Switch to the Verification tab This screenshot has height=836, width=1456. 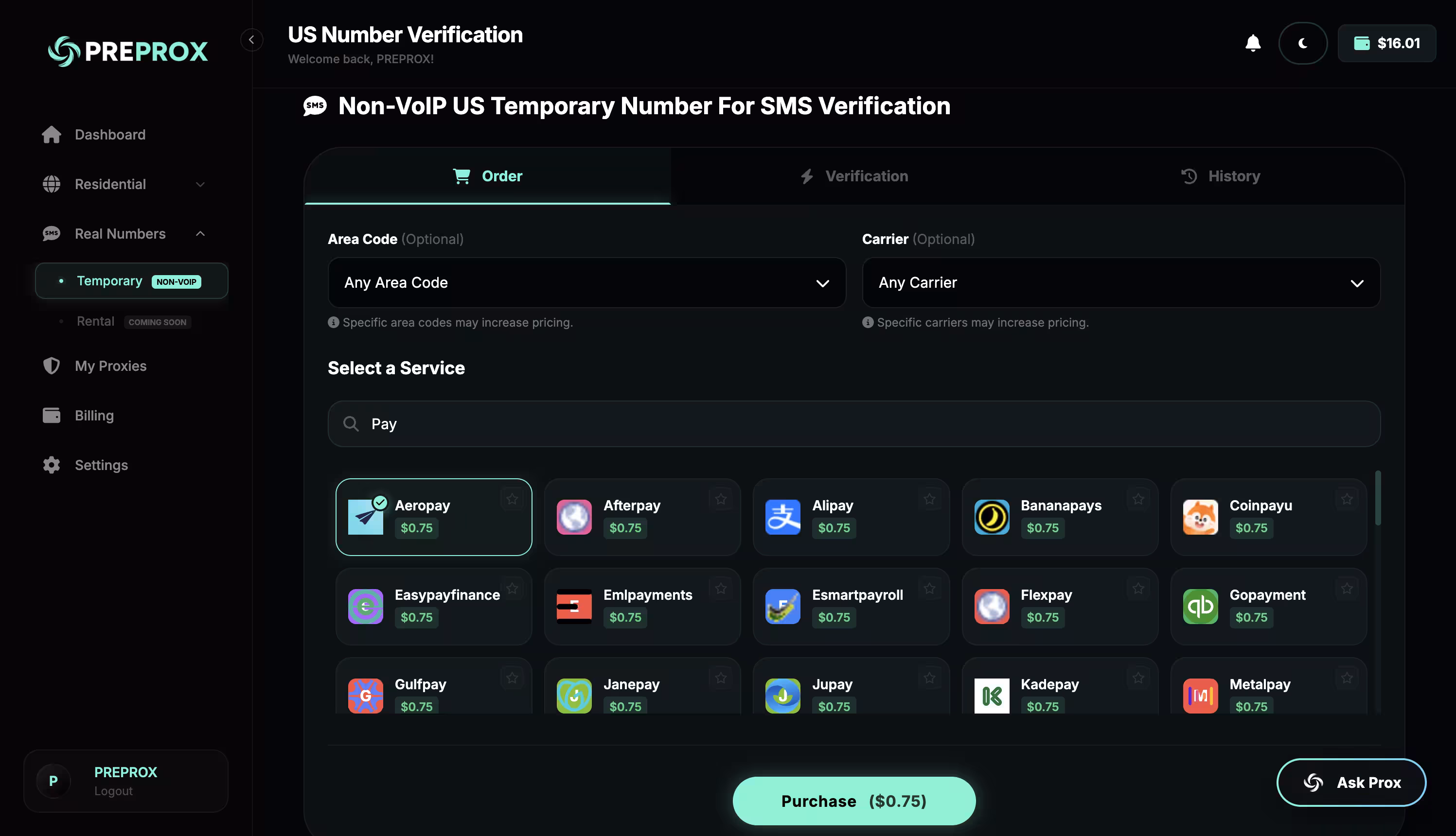click(x=854, y=175)
